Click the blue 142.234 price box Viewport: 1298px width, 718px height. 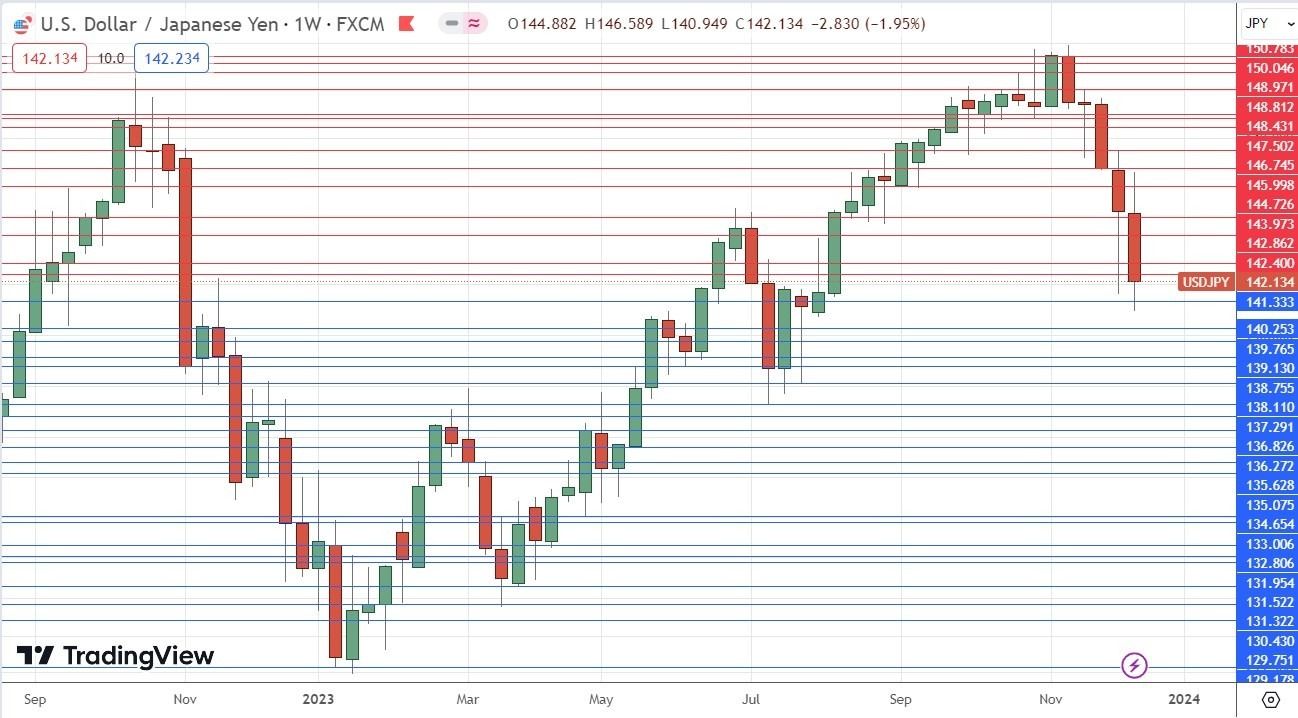click(171, 58)
